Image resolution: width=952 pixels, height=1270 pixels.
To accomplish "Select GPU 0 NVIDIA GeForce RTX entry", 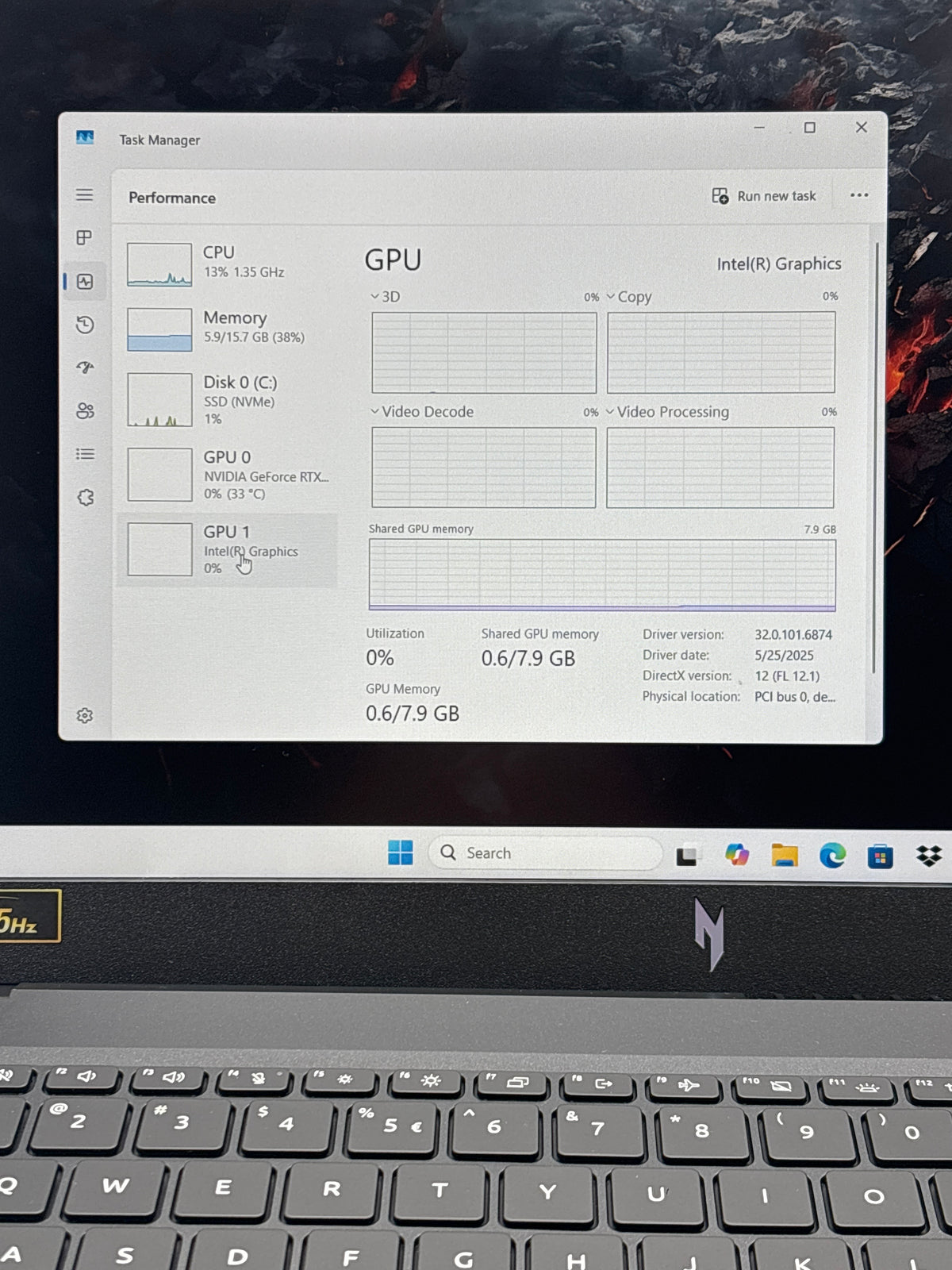I will click(228, 475).
